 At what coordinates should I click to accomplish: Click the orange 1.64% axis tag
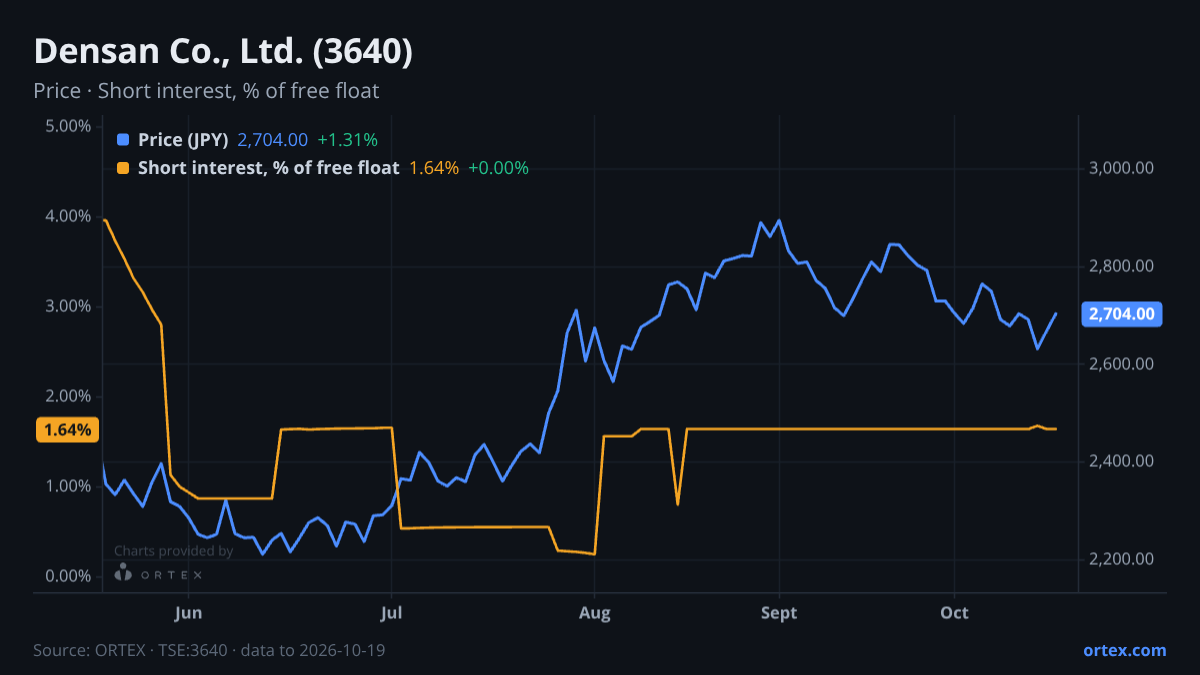(x=68, y=430)
